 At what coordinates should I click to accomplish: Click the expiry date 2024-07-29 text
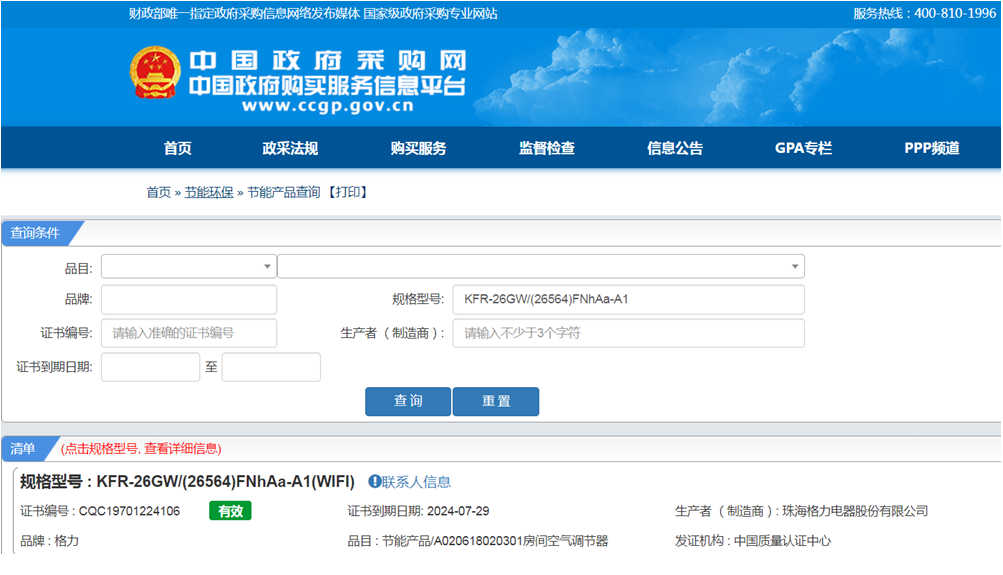pos(458,511)
